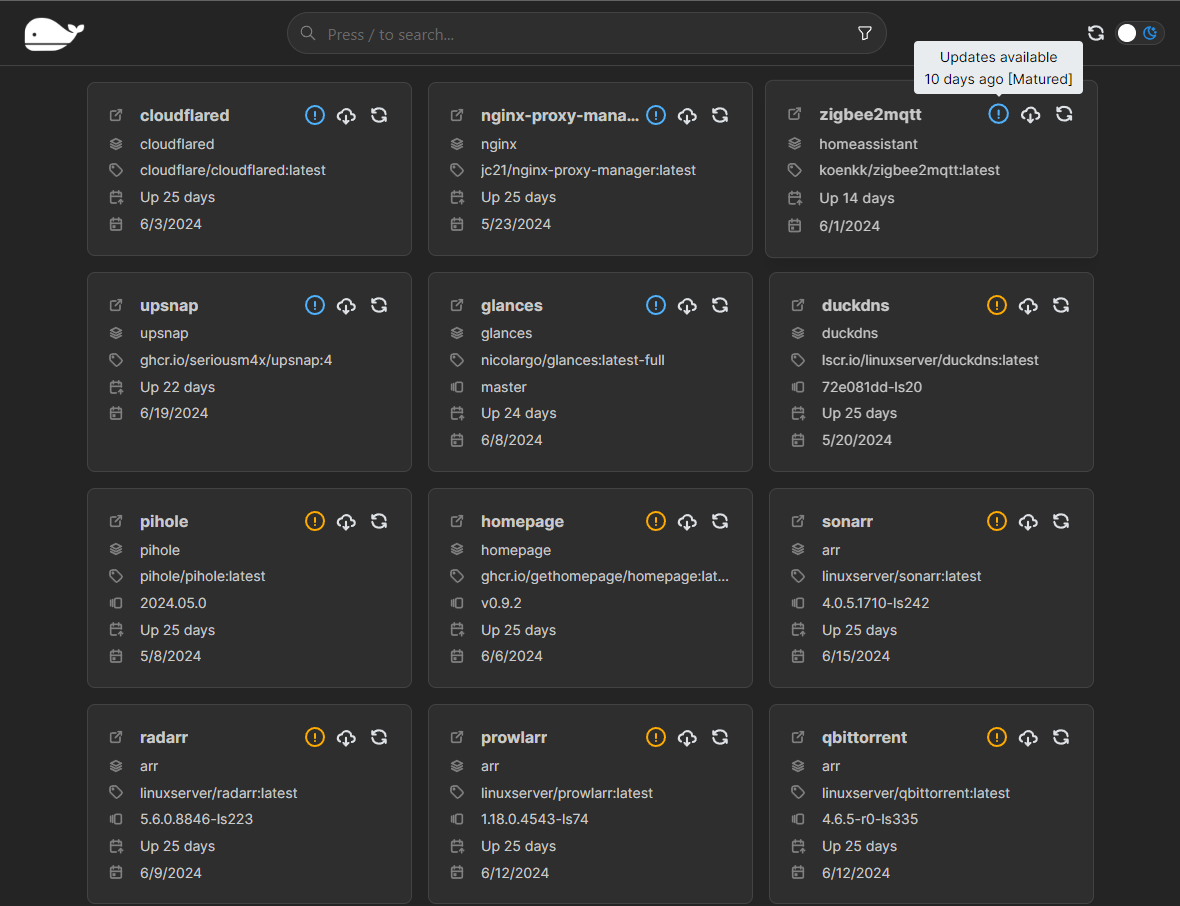Refresh the zigbee2mqtt container

pos(1063,114)
